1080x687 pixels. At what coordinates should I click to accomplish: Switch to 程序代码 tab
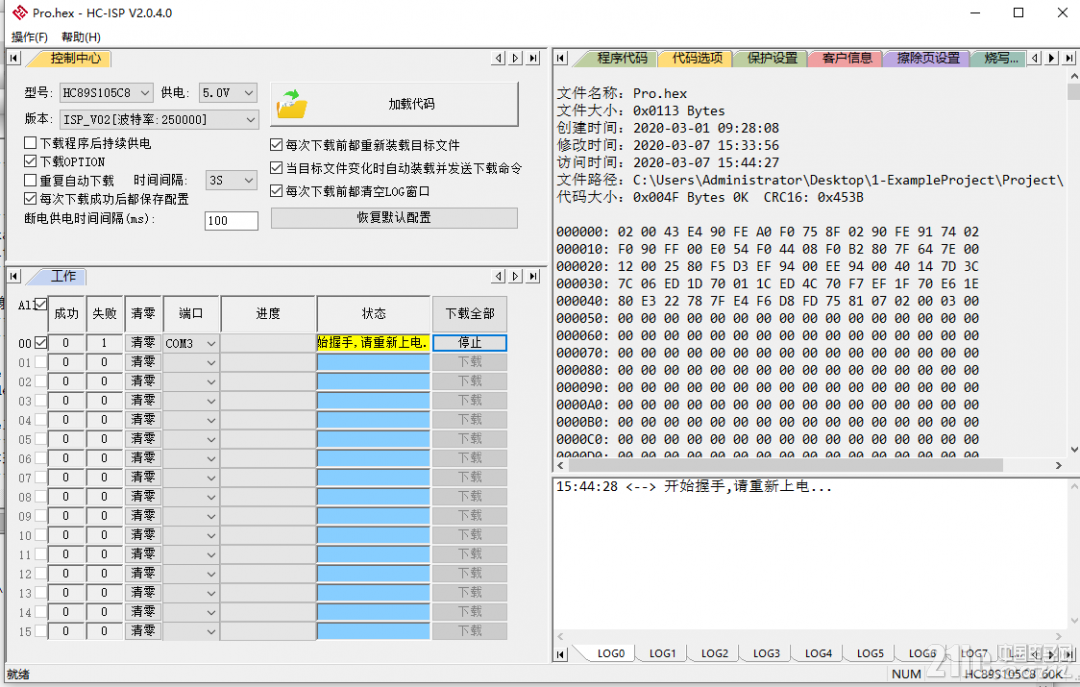[x=621, y=59]
